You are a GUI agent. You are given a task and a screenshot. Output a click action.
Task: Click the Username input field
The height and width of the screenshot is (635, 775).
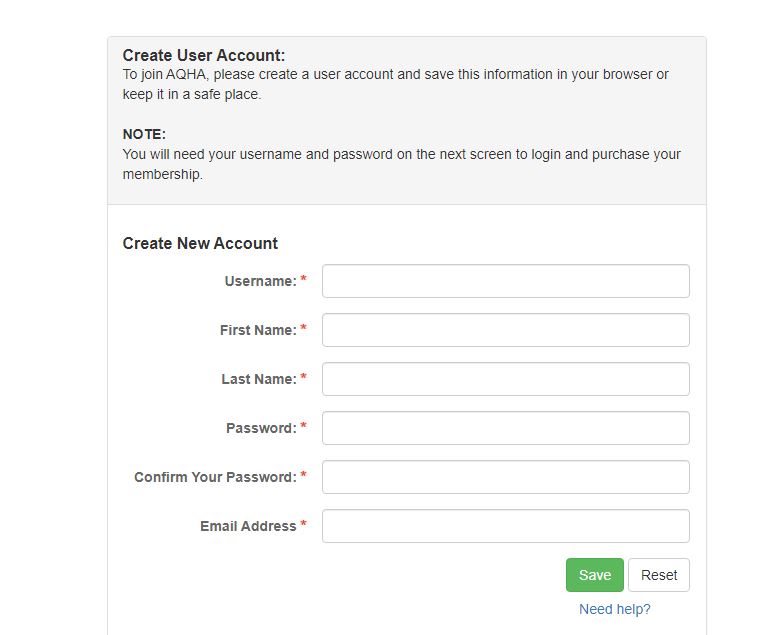click(505, 281)
